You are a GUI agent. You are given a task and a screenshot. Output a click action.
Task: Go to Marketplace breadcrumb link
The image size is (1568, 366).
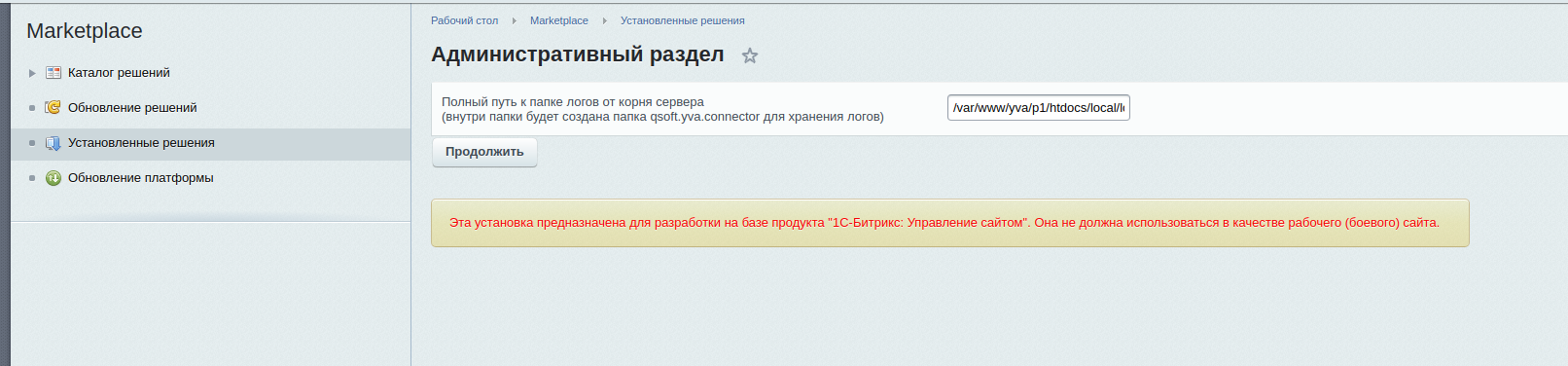(x=559, y=20)
